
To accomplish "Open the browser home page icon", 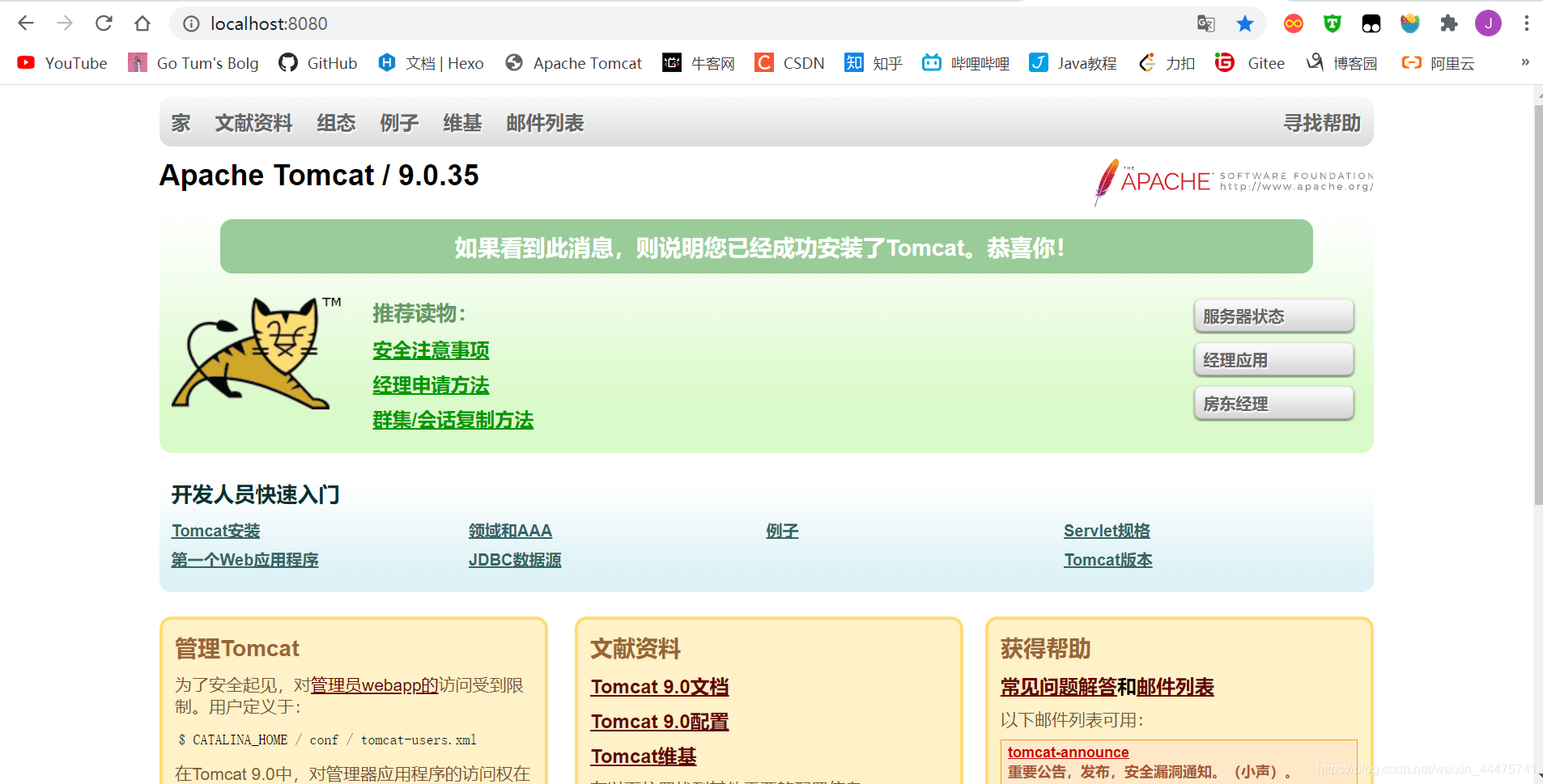I will click(x=142, y=23).
